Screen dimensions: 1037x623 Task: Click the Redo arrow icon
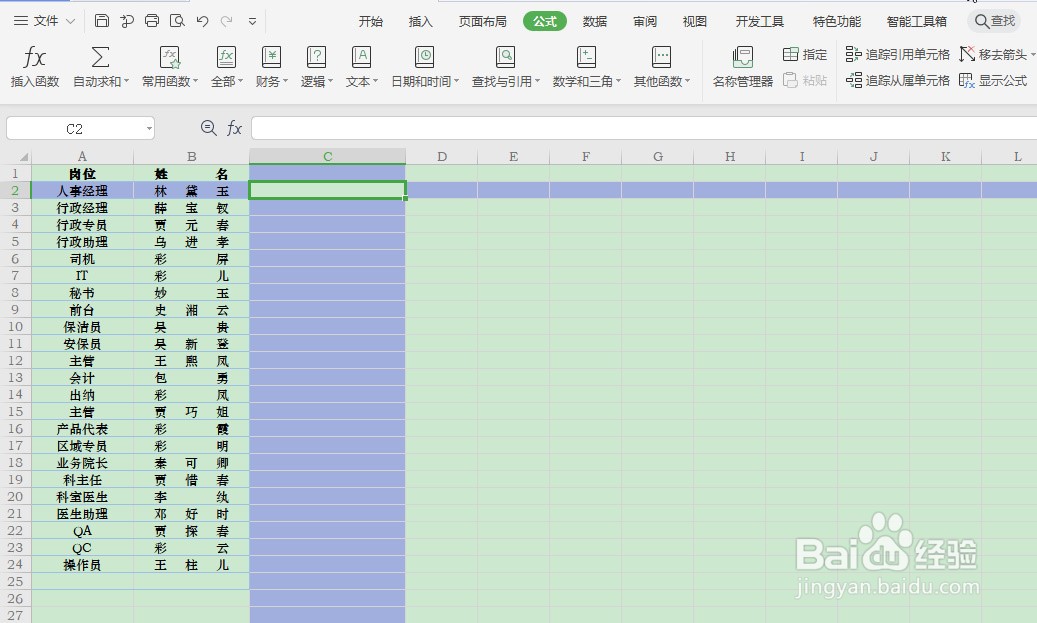coord(227,21)
